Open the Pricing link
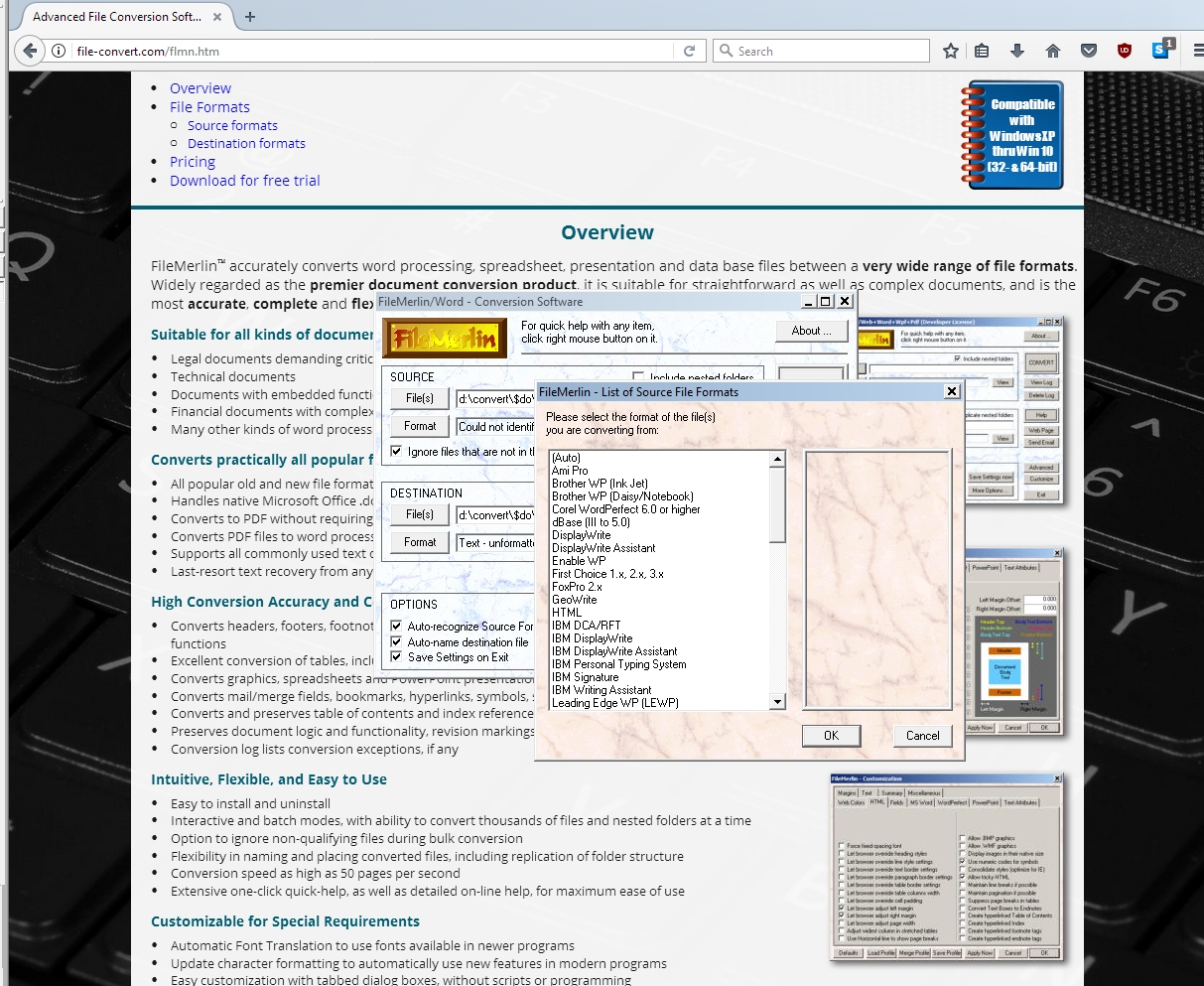 coord(193,162)
